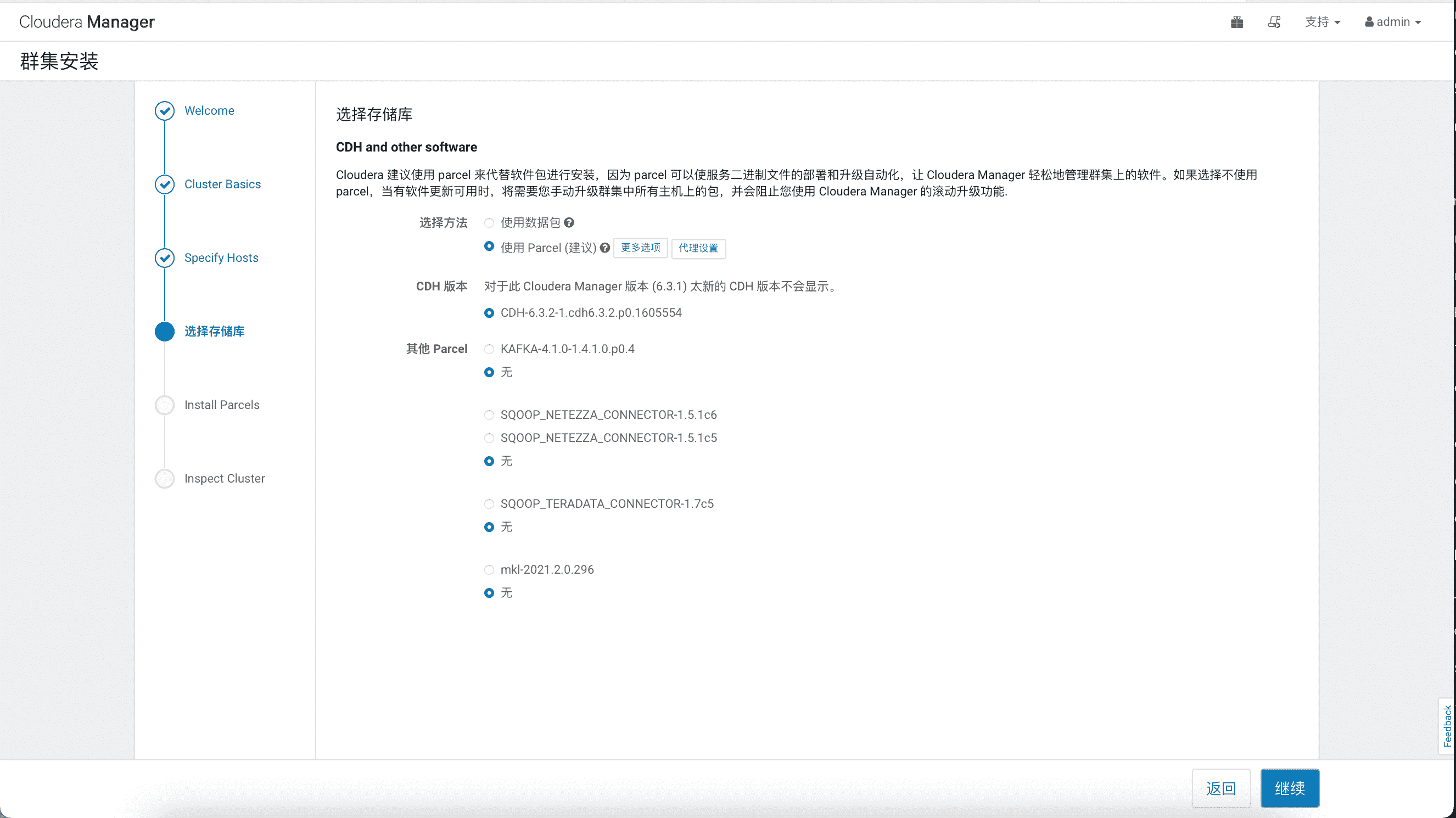Open the gift parcel icon in header
Image resolution: width=1456 pixels, height=818 pixels.
coord(1237,22)
